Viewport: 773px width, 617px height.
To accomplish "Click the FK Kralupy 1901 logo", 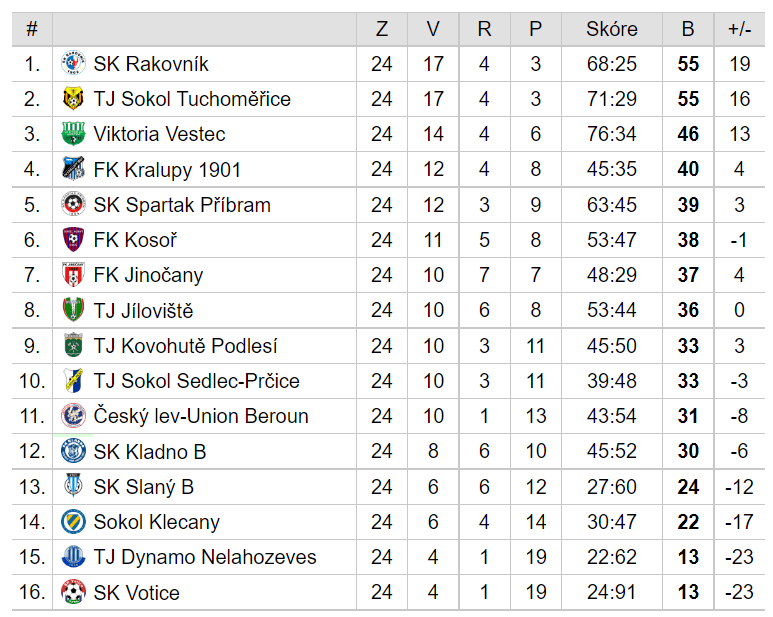I will pos(73,169).
